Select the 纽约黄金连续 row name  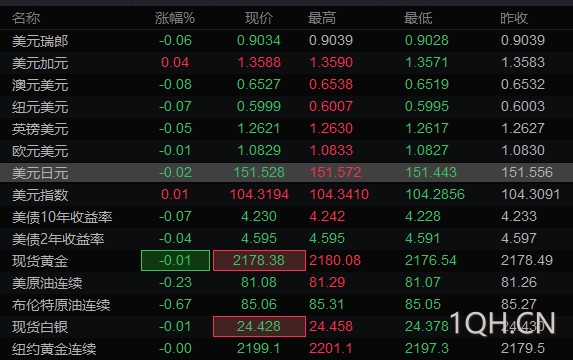(54, 349)
